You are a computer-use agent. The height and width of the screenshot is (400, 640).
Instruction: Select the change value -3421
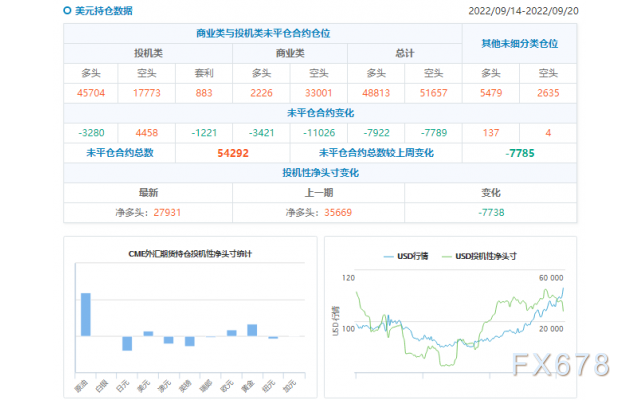[261, 133]
